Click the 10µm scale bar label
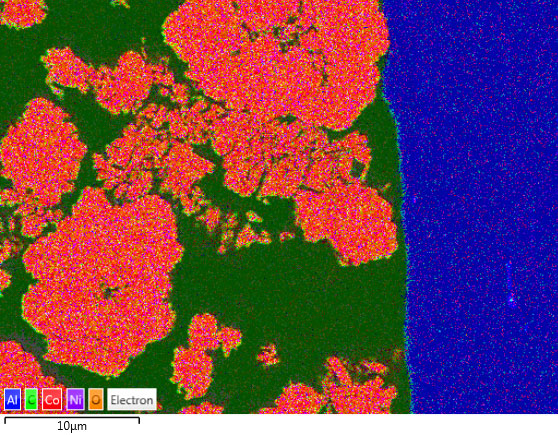Viewport: 558px width, 435px height. tap(72, 426)
